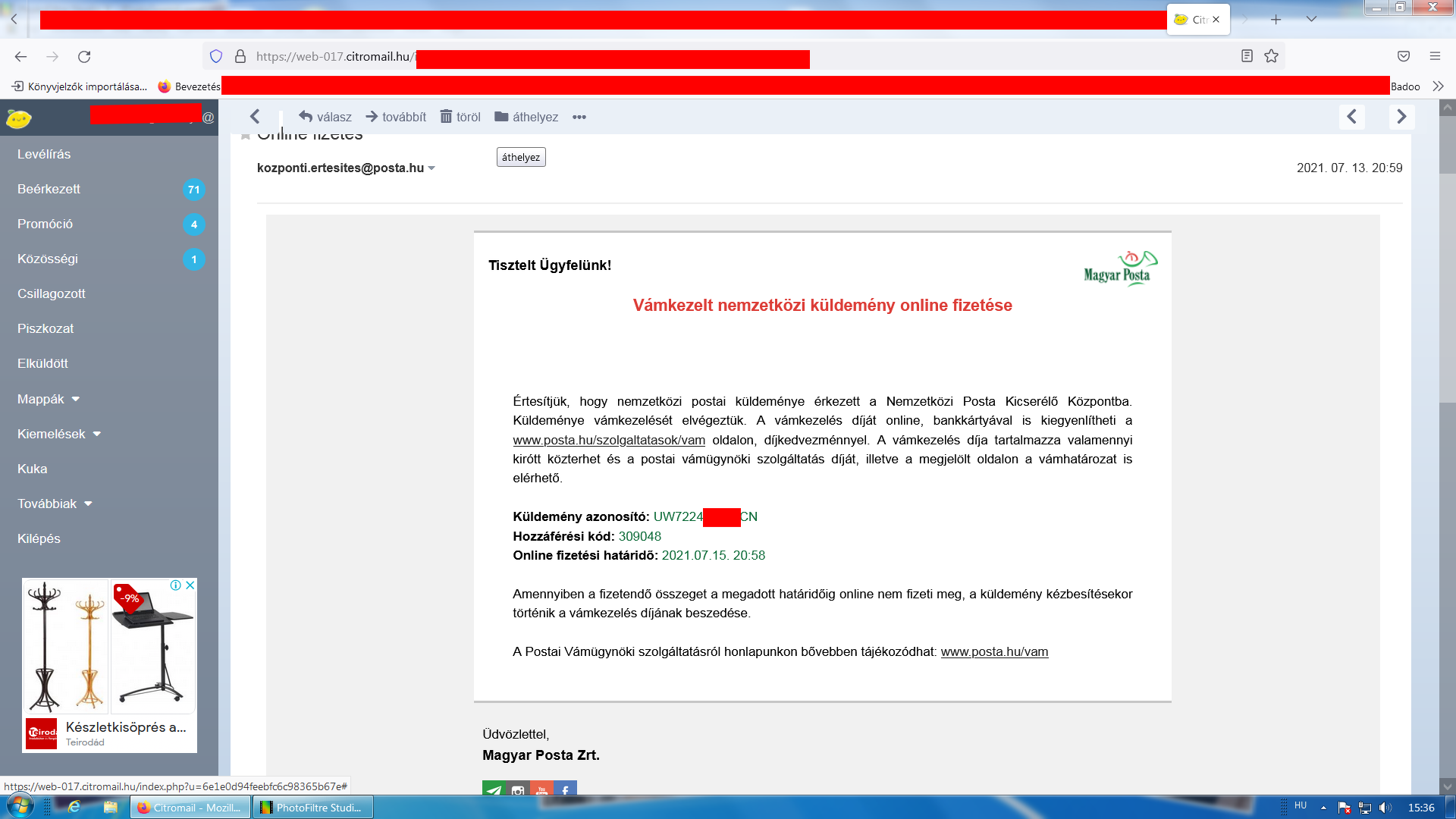Open sender details dropdown arrow
The height and width of the screenshot is (819, 1456).
(431, 168)
